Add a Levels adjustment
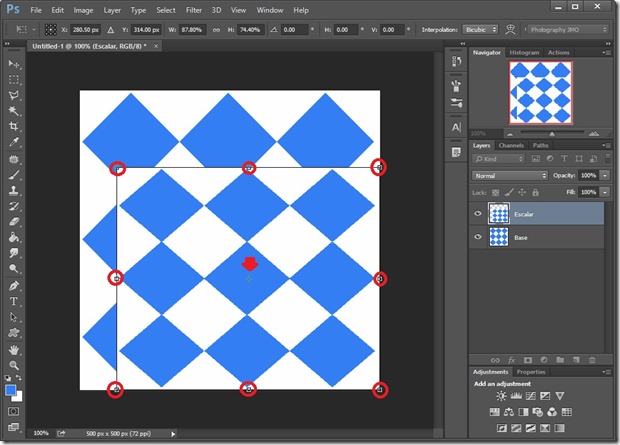This screenshot has width=620, height=445. coord(516,396)
